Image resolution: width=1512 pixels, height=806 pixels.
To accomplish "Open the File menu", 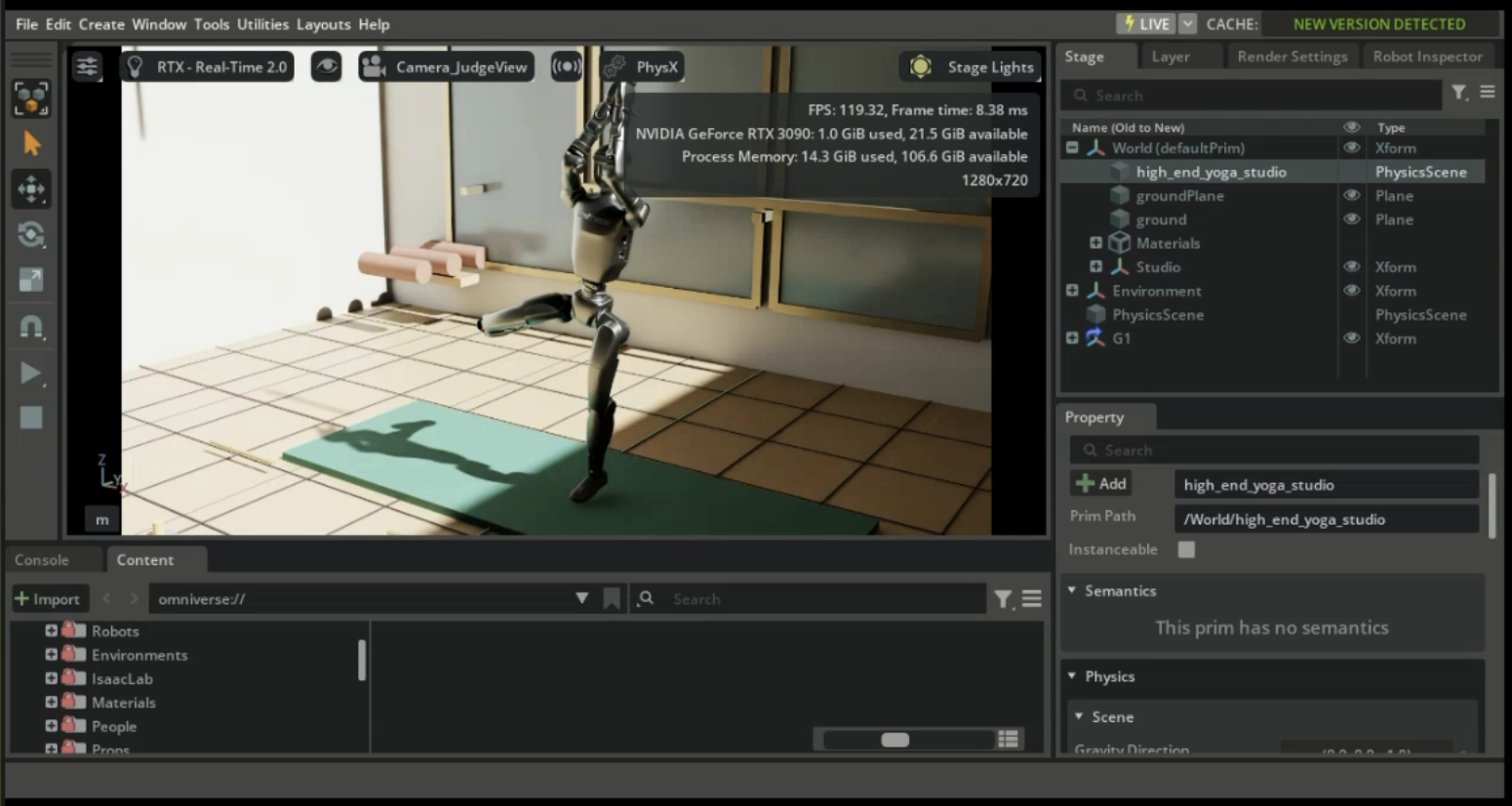I will pyautogui.click(x=26, y=24).
